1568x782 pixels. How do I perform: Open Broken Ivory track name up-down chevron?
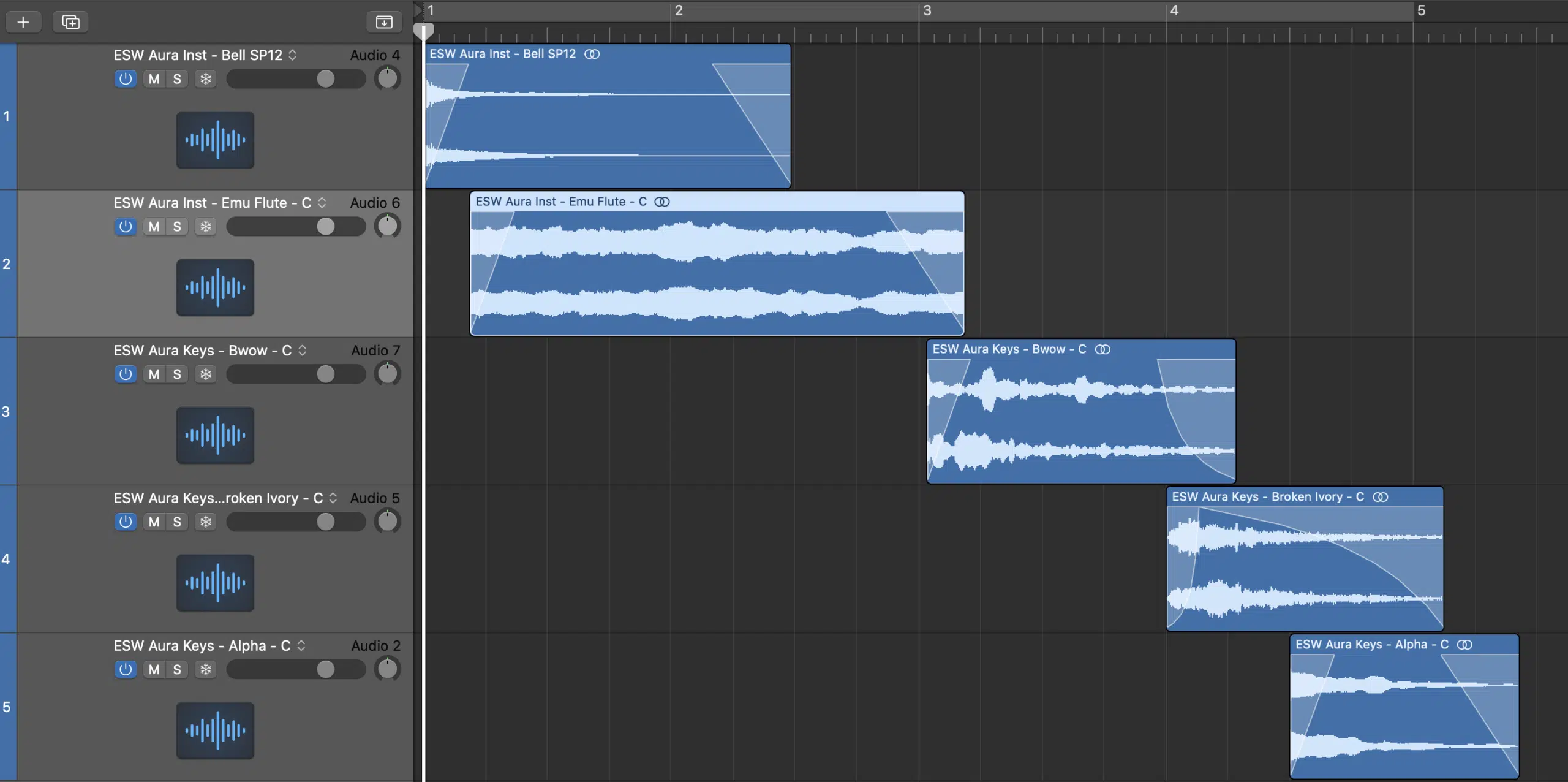(x=333, y=498)
